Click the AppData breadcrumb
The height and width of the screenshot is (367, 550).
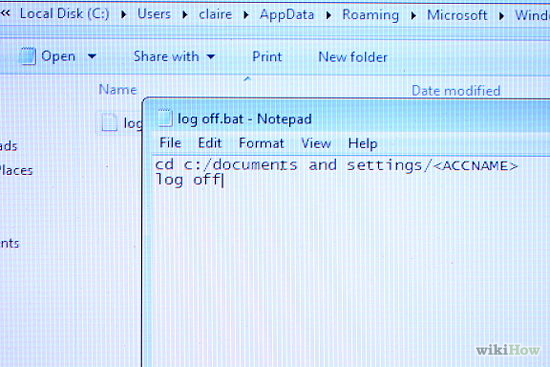287,15
